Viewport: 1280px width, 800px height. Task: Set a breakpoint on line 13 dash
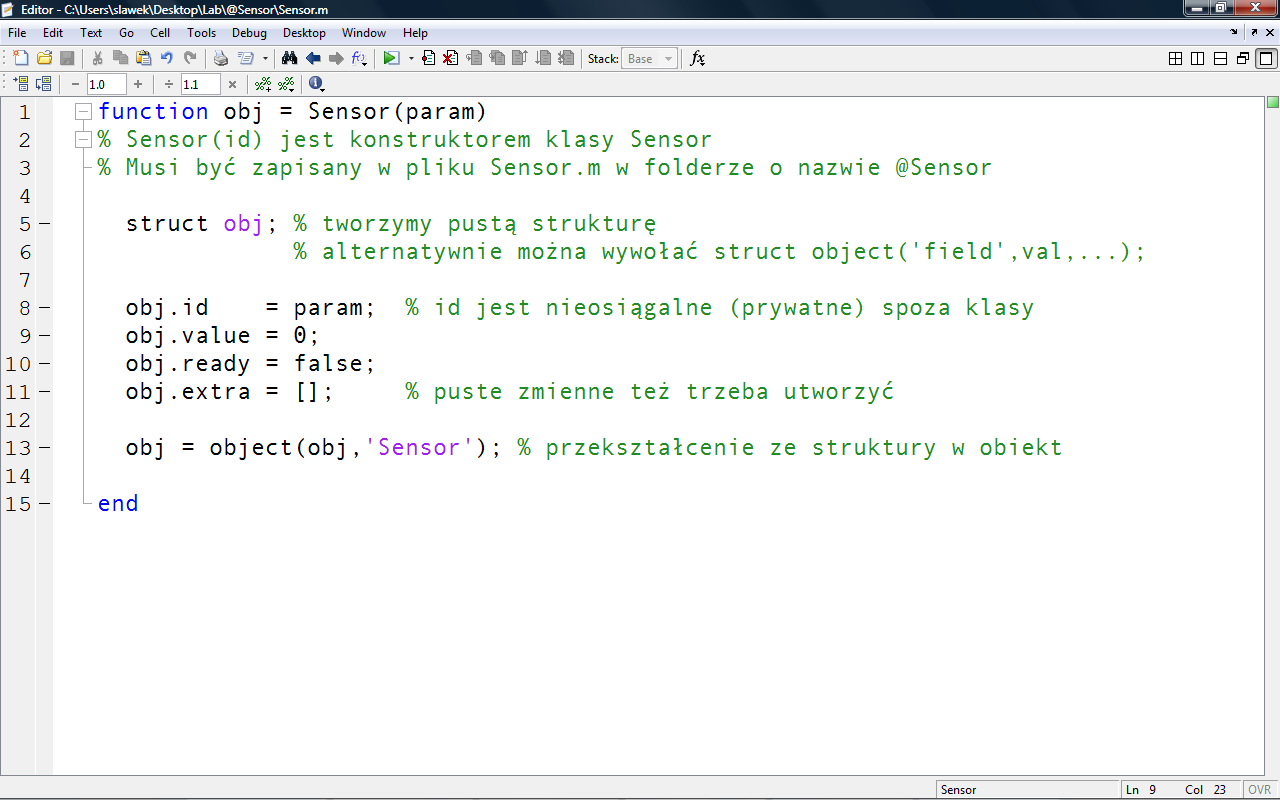(44, 447)
